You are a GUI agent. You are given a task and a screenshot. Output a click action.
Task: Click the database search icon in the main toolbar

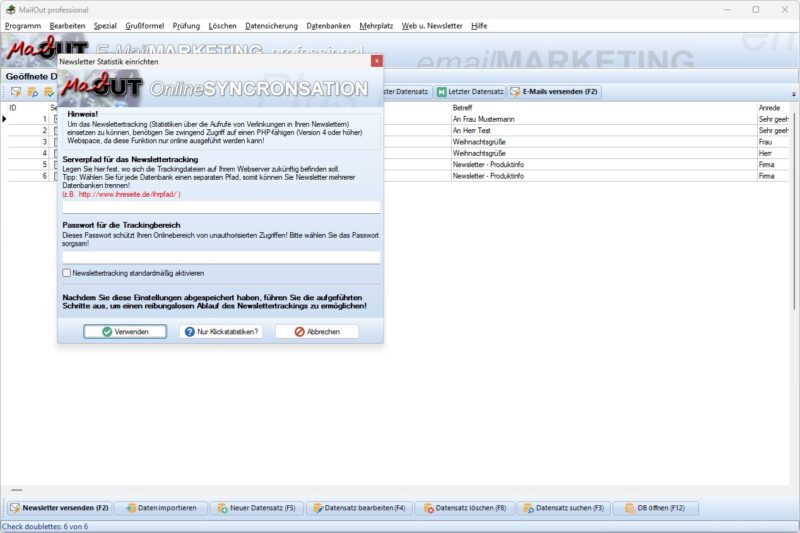point(33,92)
